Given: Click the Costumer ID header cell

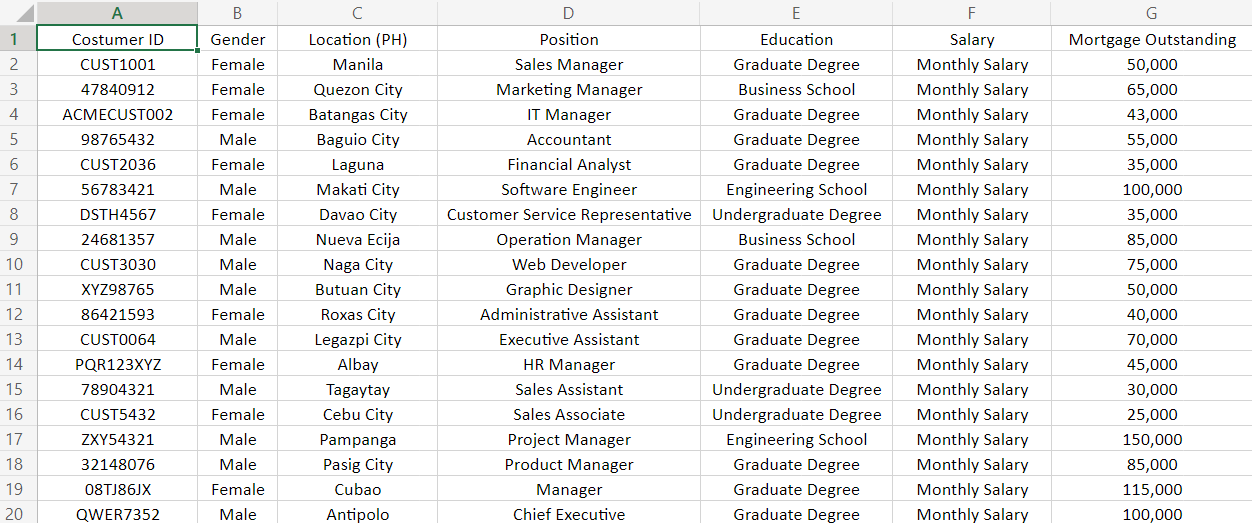Looking at the screenshot, I should click(x=117, y=40).
